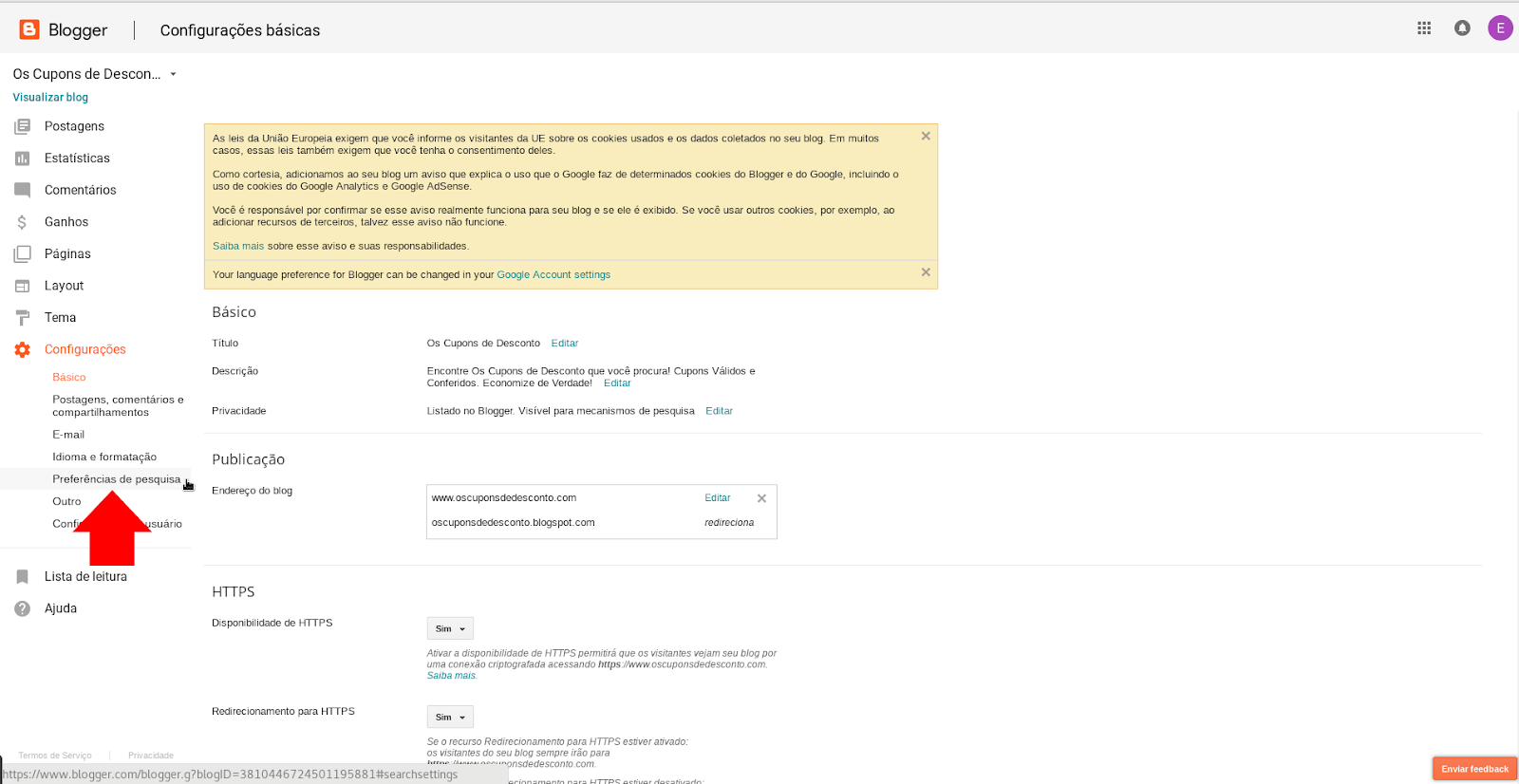The width and height of the screenshot is (1519, 784).
Task: Click the Ganhos dollar icon
Action: click(x=22, y=222)
